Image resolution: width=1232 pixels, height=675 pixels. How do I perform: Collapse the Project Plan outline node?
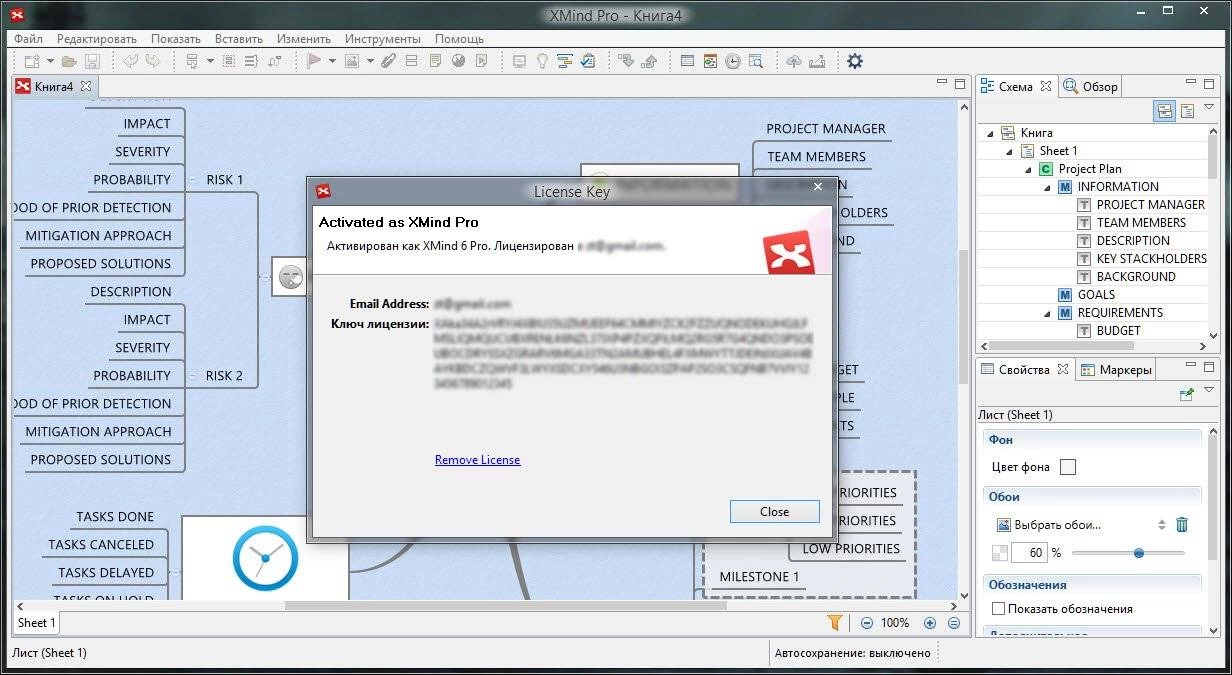[1028, 169]
